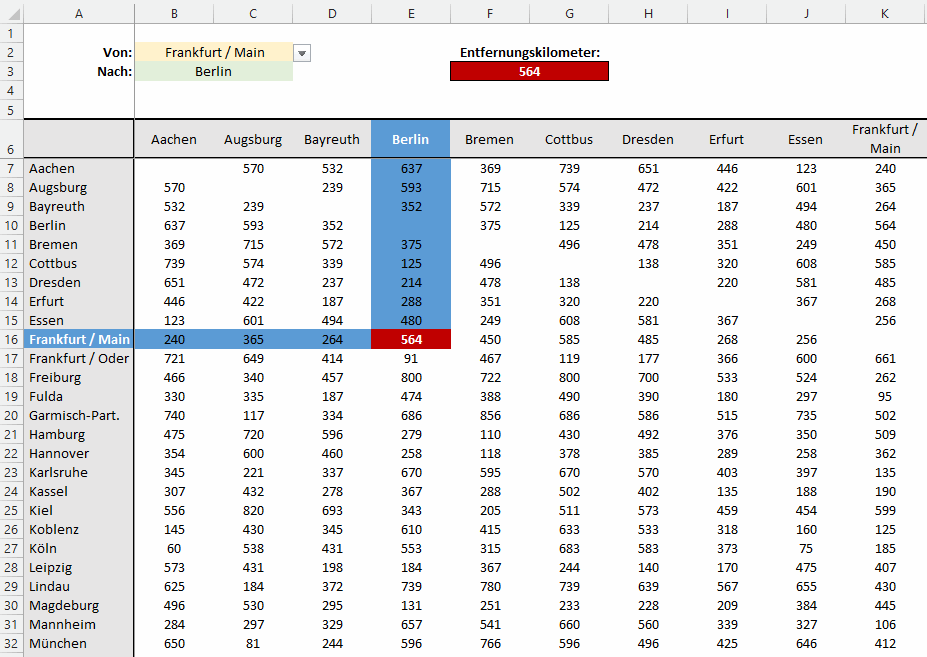Click the Hannover row label
The width and height of the screenshot is (927, 657).
(59, 454)
